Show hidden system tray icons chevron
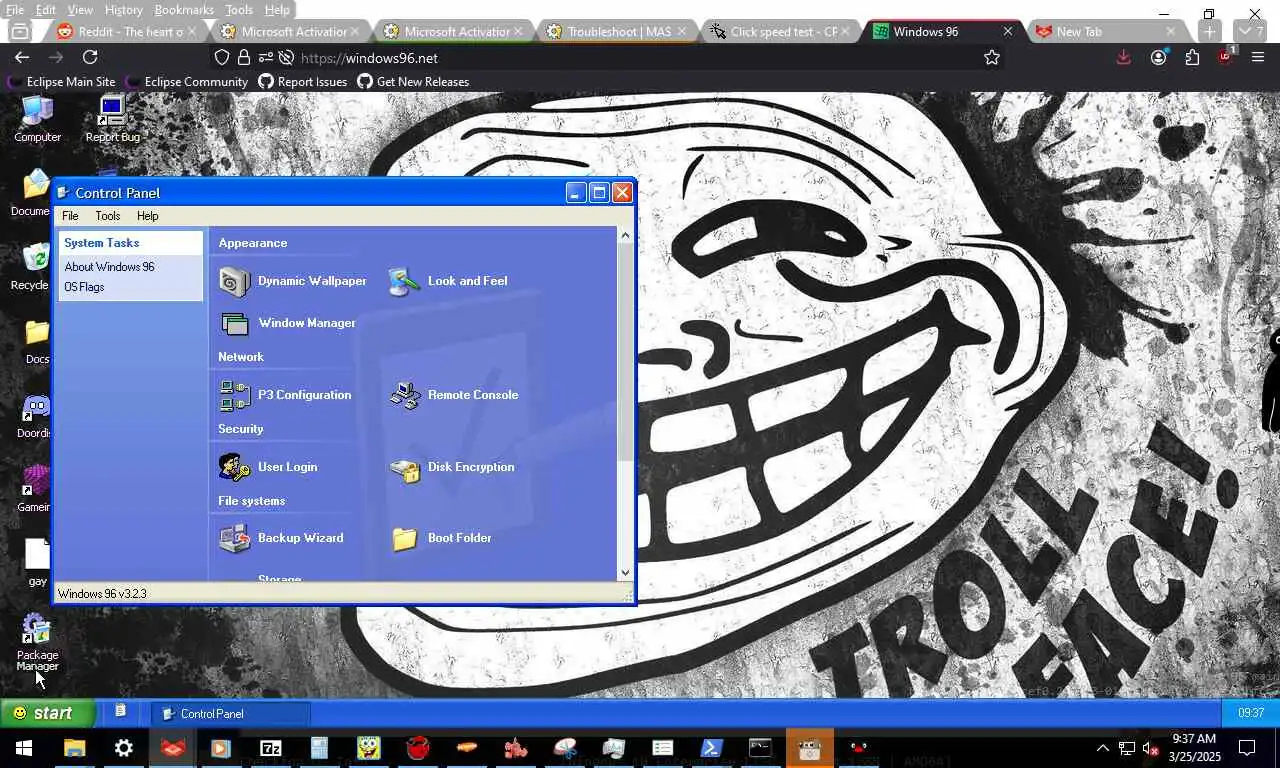 [x=1103, y=748]
